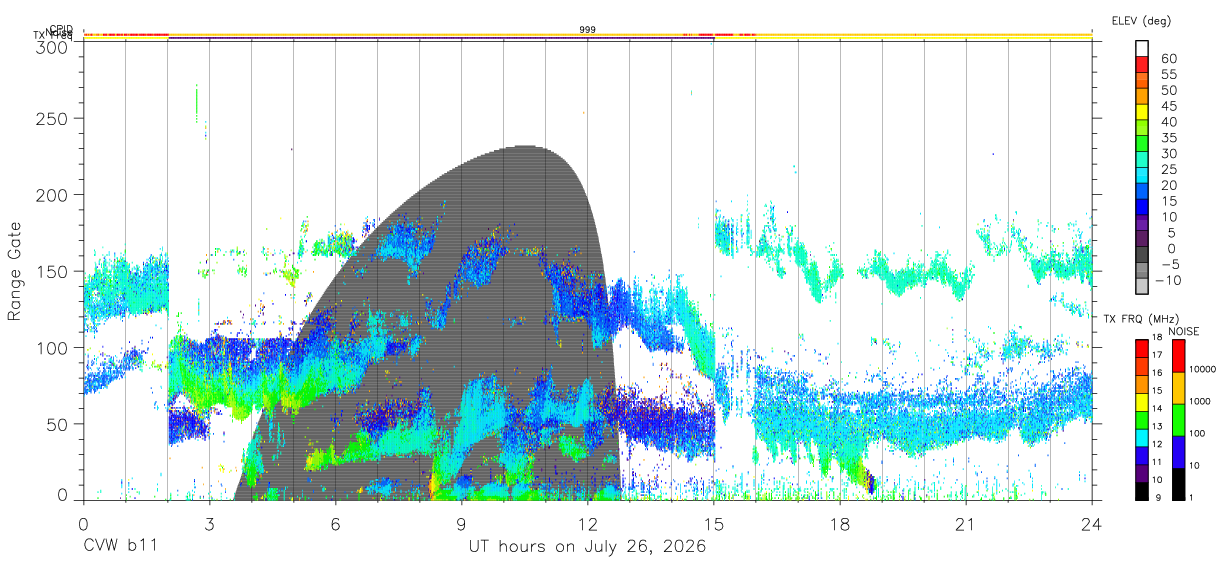This screenshot has height=567, width=1228.
Task: Pick the purple 10–11 MHz TX FRQ swatch
Action: pos(1142,471)
